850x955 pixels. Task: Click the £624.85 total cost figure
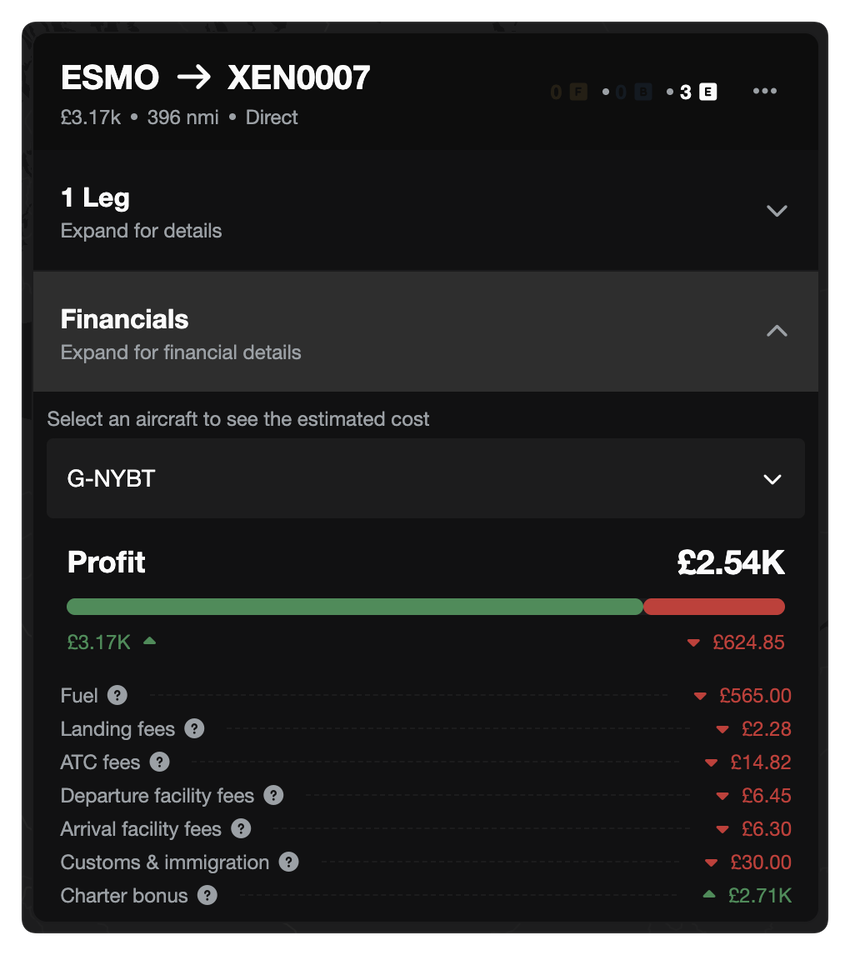click(x=748, y=642)
